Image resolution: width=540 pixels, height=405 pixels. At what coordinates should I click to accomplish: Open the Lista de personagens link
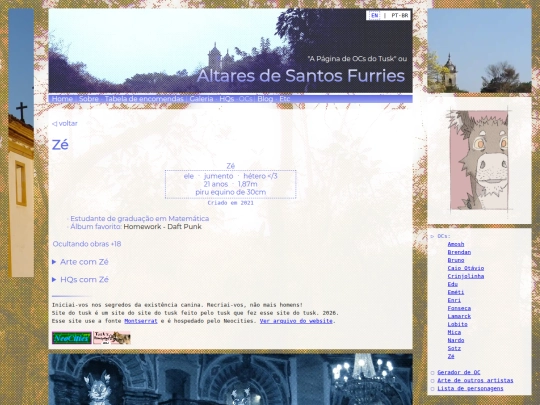pyautogui.click(x=470, y=388)
